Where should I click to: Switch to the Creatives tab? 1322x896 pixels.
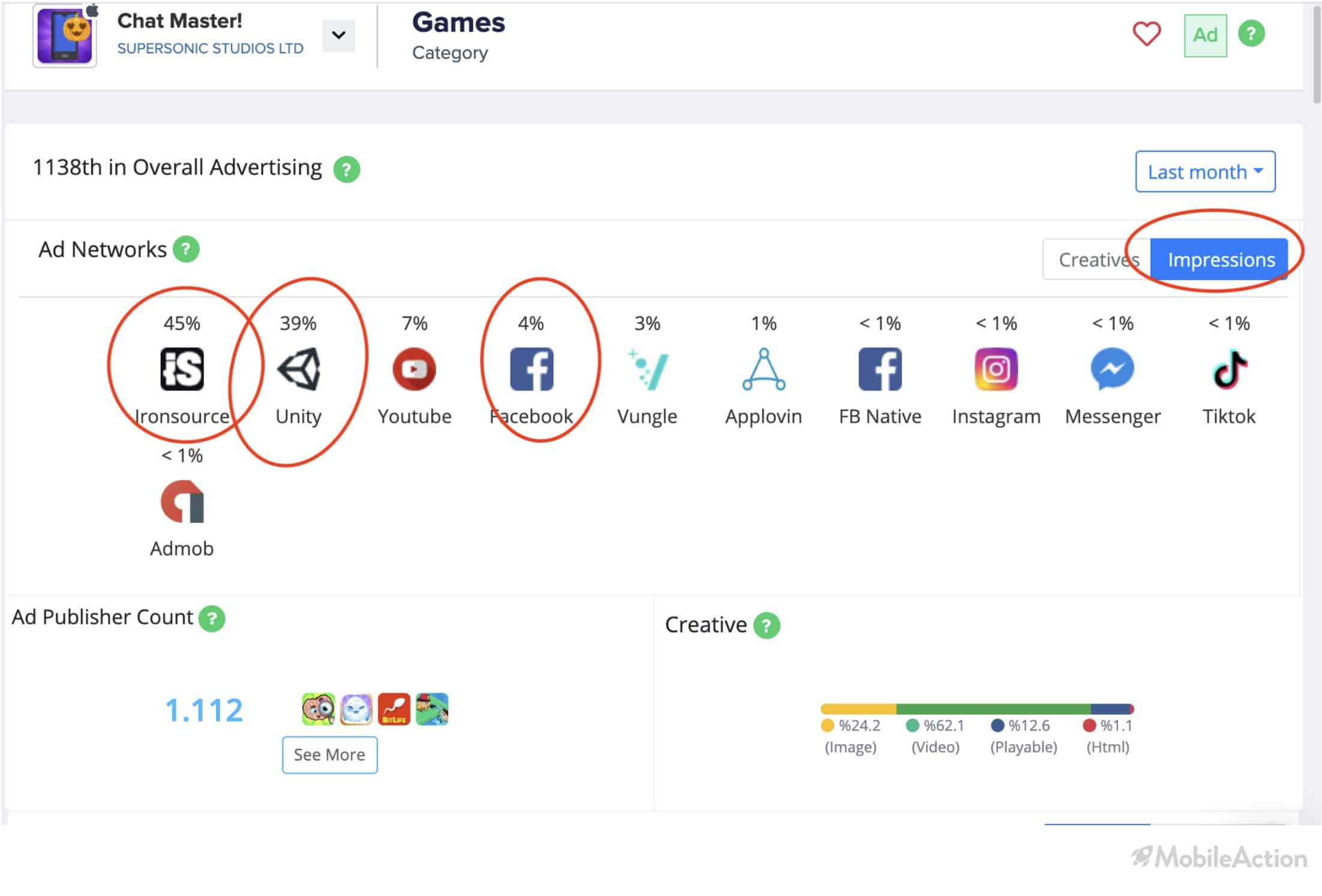pyautogui.click(x=1096, y=259)
